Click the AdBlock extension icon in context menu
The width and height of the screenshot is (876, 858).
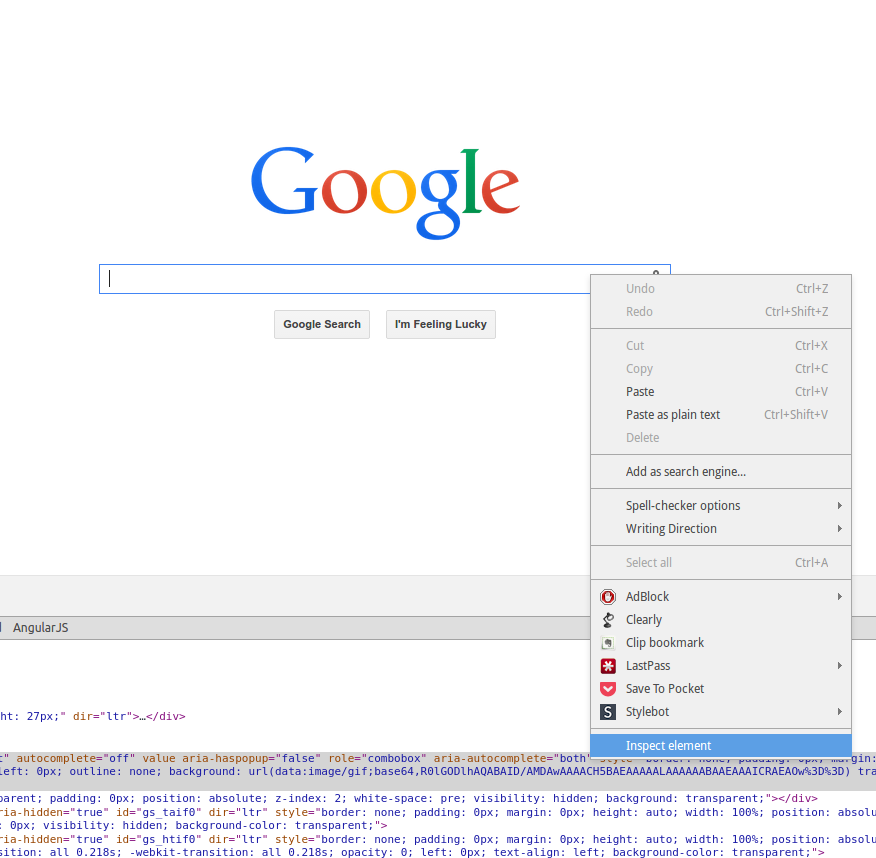608,597
